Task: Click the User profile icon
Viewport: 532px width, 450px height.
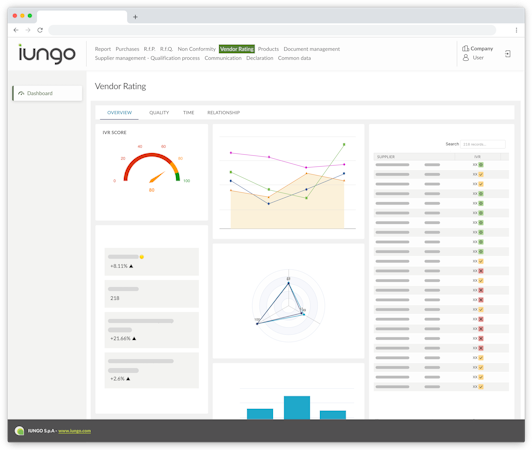Action: tap(466, 58)
